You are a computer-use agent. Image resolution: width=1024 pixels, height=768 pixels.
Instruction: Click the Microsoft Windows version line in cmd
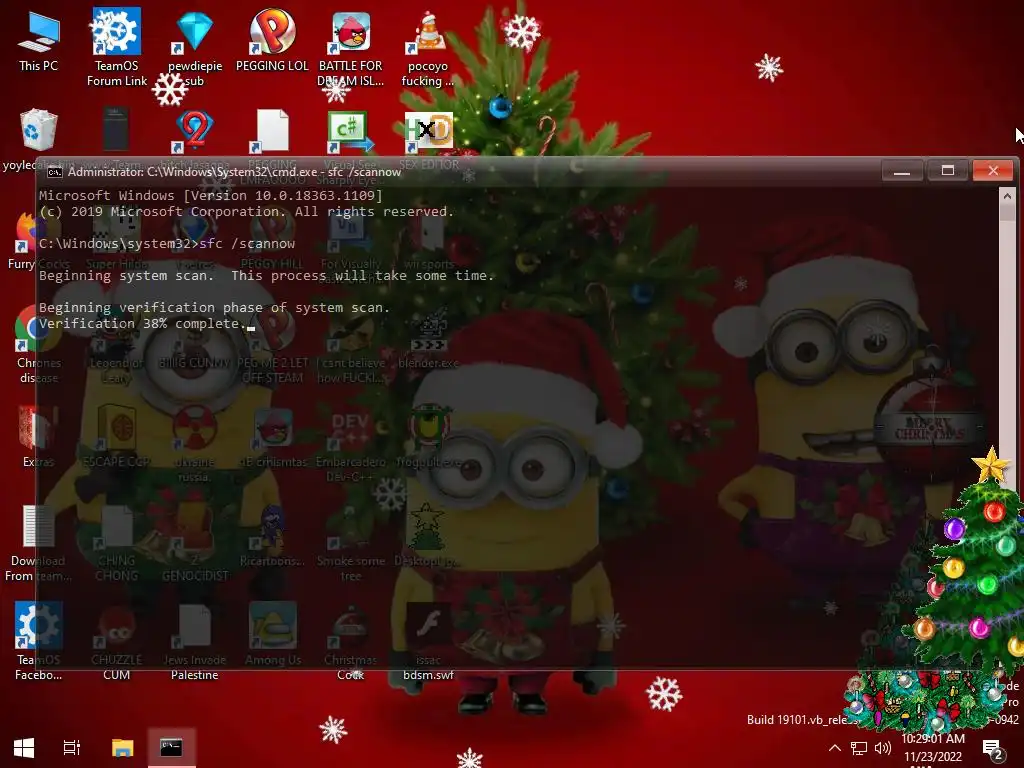(210, 195)
